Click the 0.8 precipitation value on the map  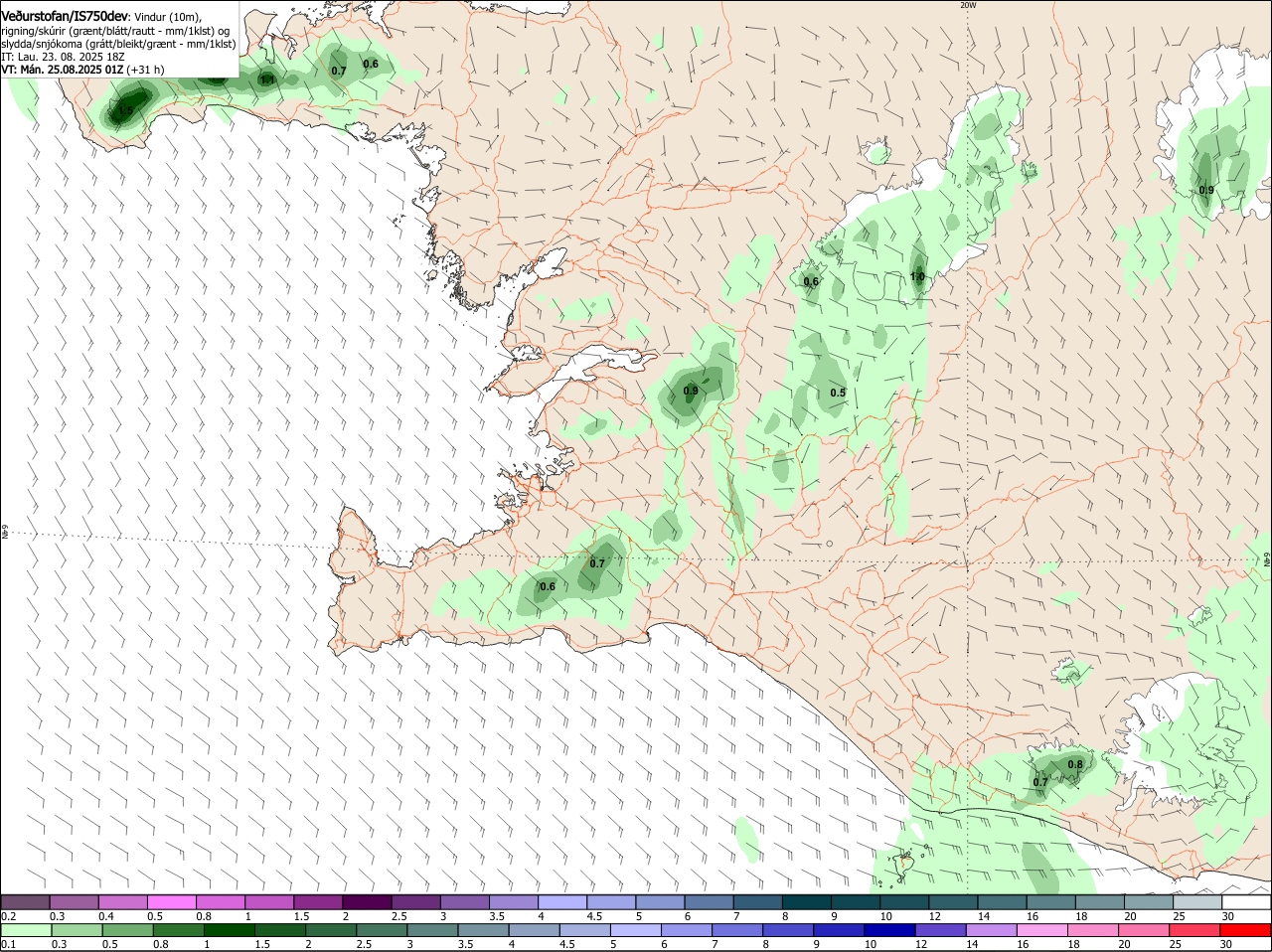click(1075, 764)
